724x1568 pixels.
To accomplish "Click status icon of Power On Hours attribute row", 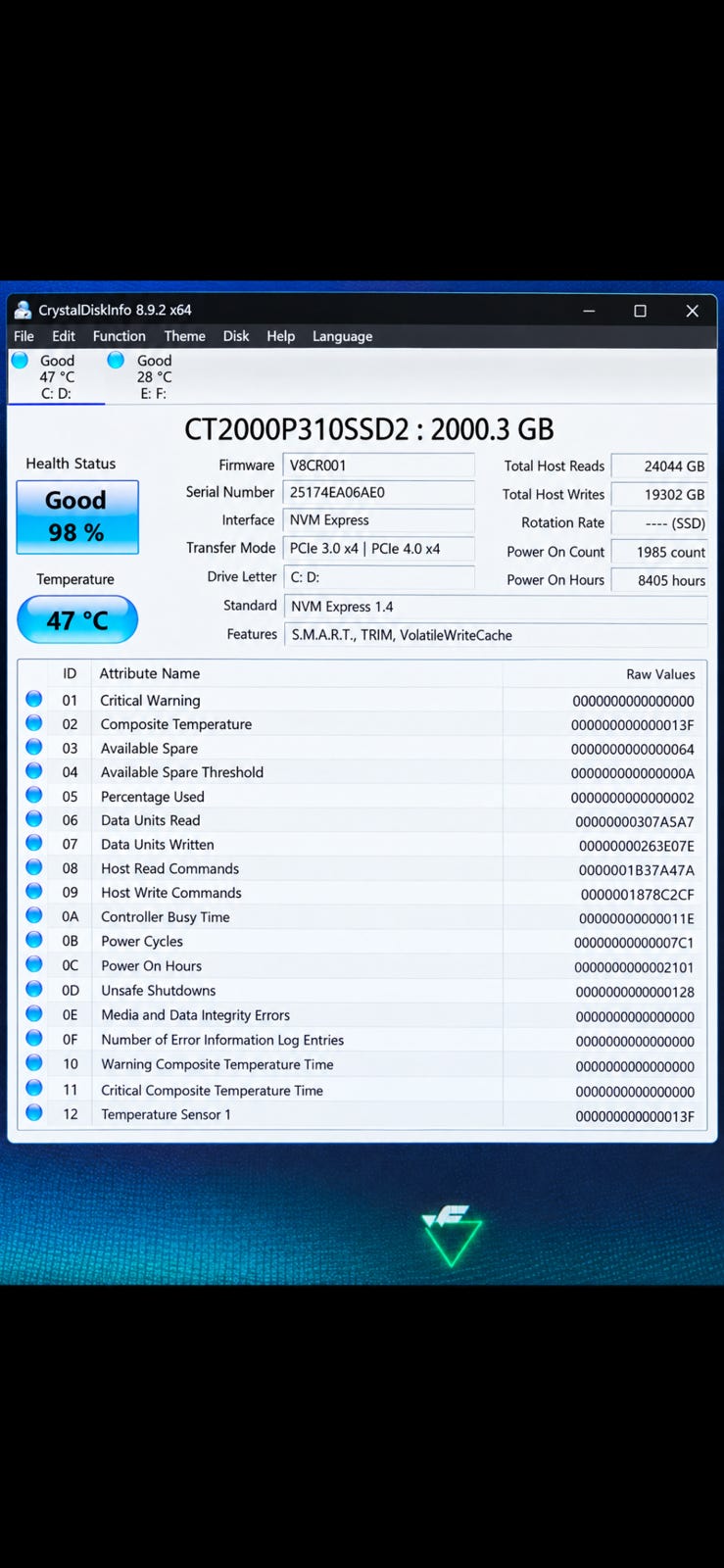I will click(x=34, y=964).
